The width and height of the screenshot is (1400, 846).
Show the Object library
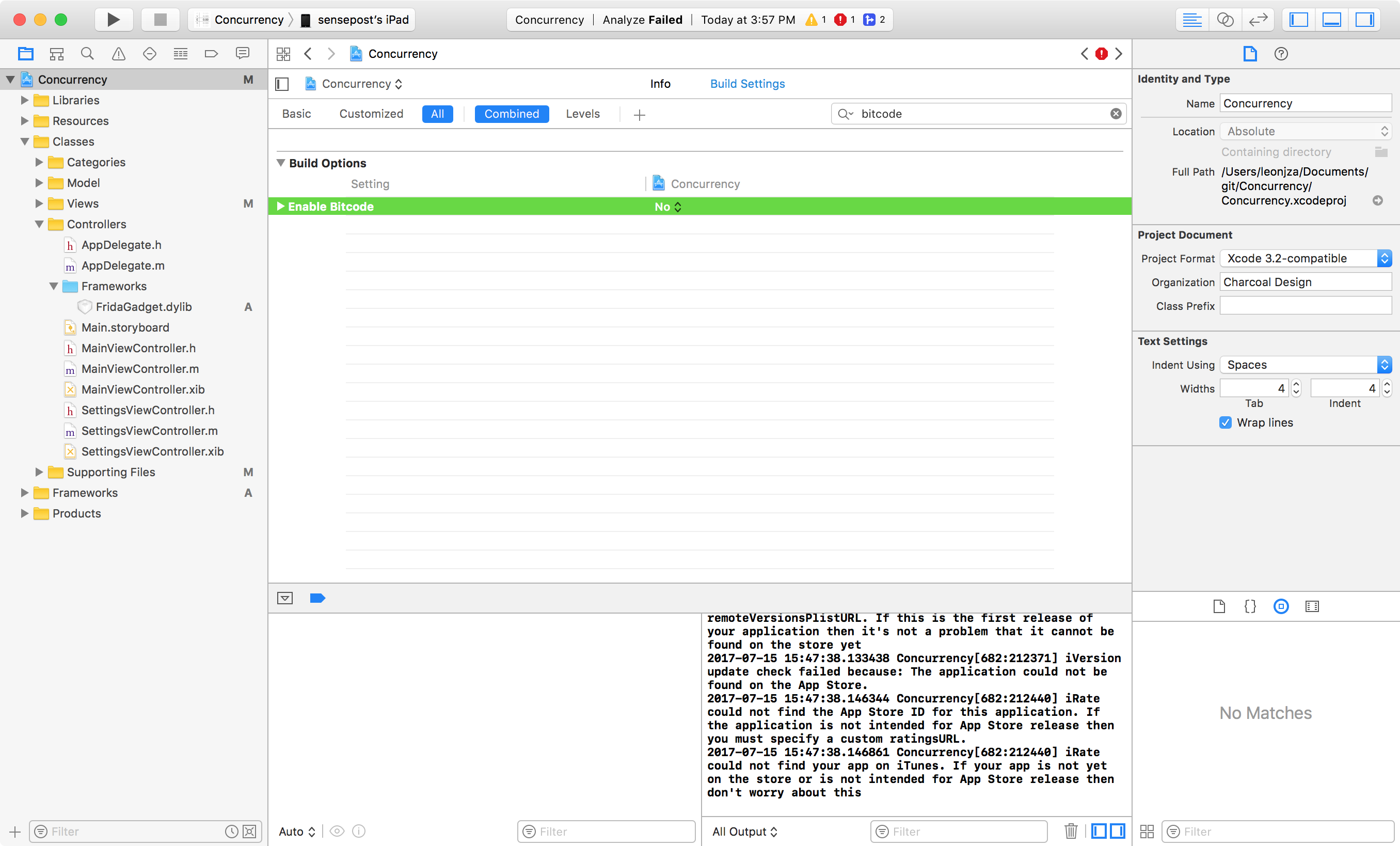coord(1281,606)
